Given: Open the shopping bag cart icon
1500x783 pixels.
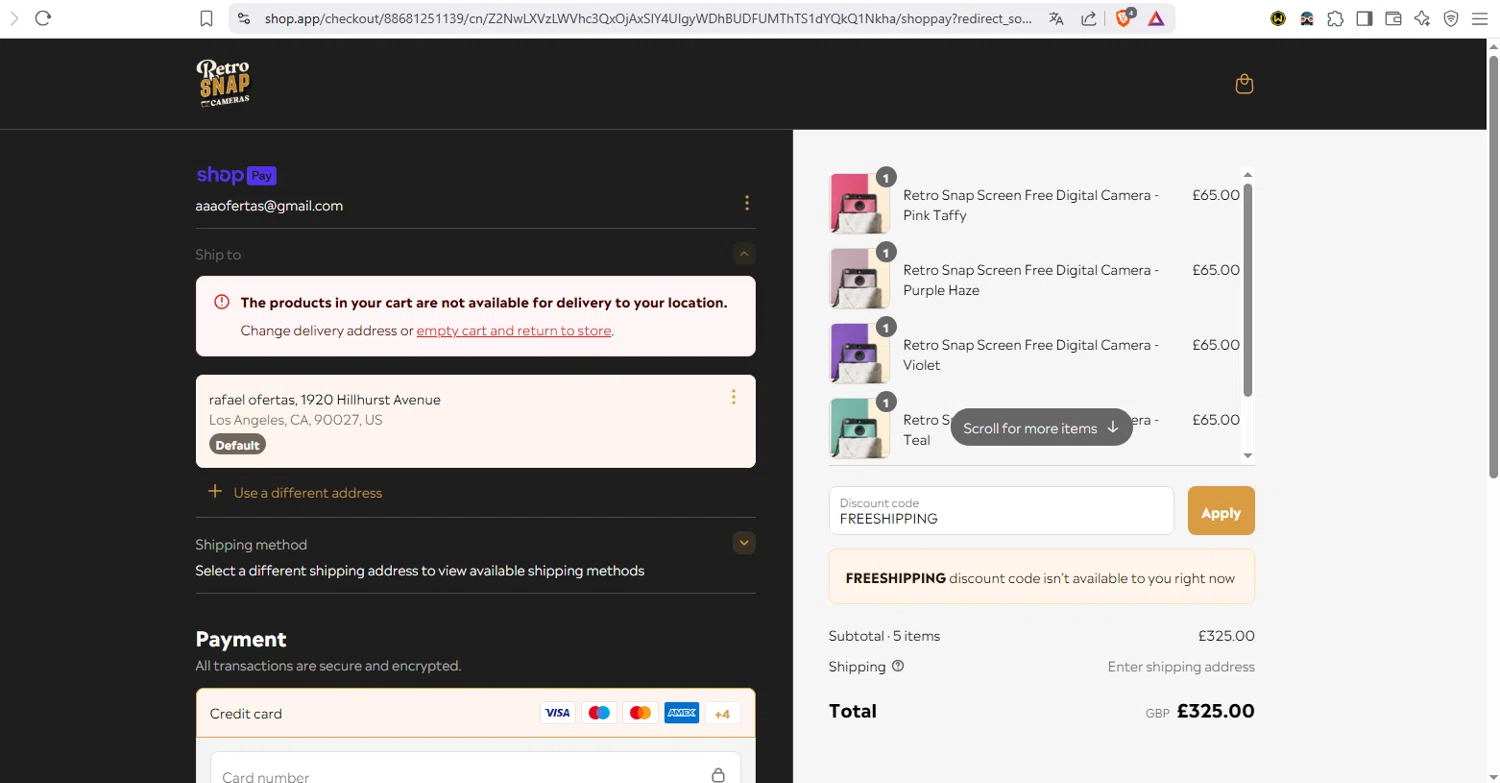Looking at the screenshot, I should (x=1244, y=84).
